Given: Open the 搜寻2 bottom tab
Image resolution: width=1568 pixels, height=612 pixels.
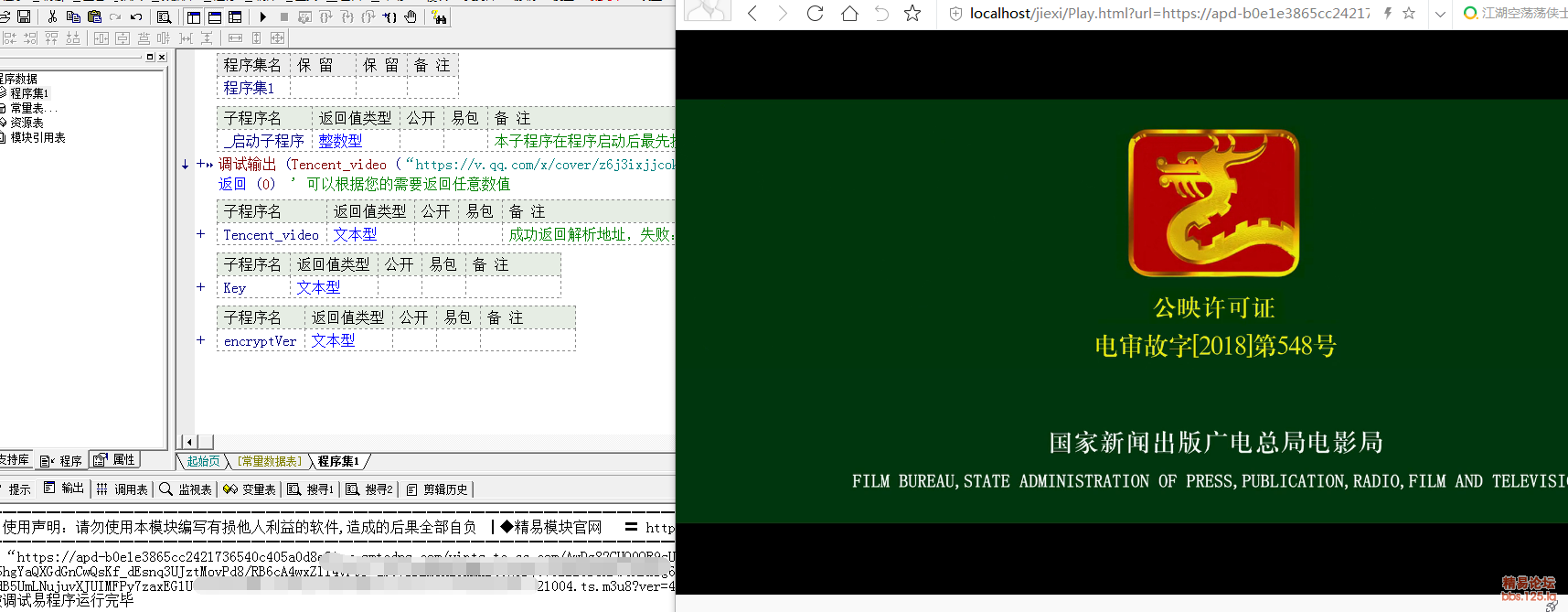Looking at the screenshot, I should click(x=369, y=489).
